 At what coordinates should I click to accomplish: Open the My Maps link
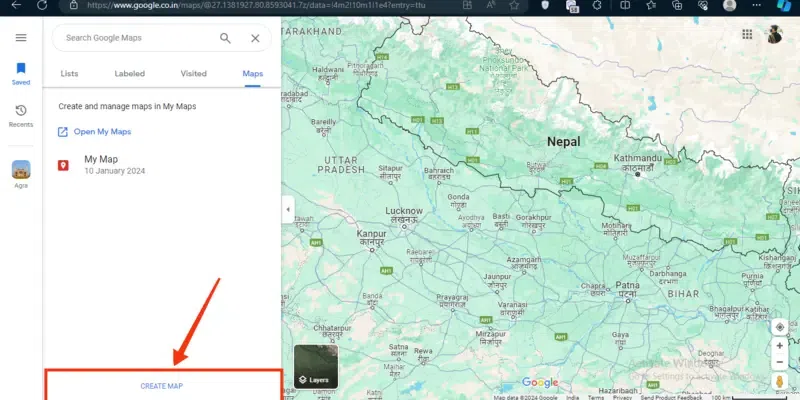pyautogui.click(x=94, y=132)
